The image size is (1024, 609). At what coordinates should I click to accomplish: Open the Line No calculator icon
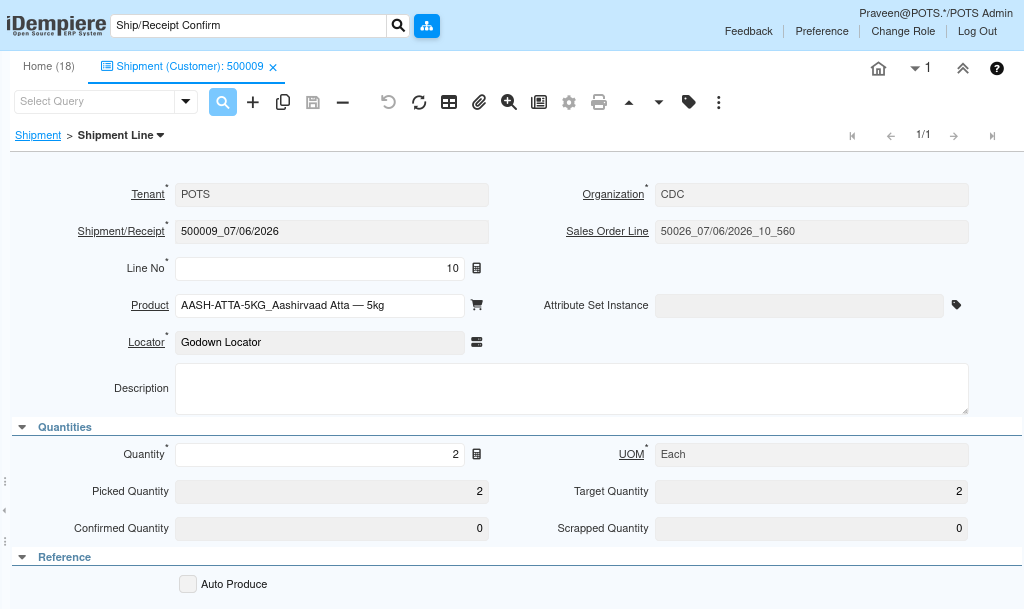point(477,268)
